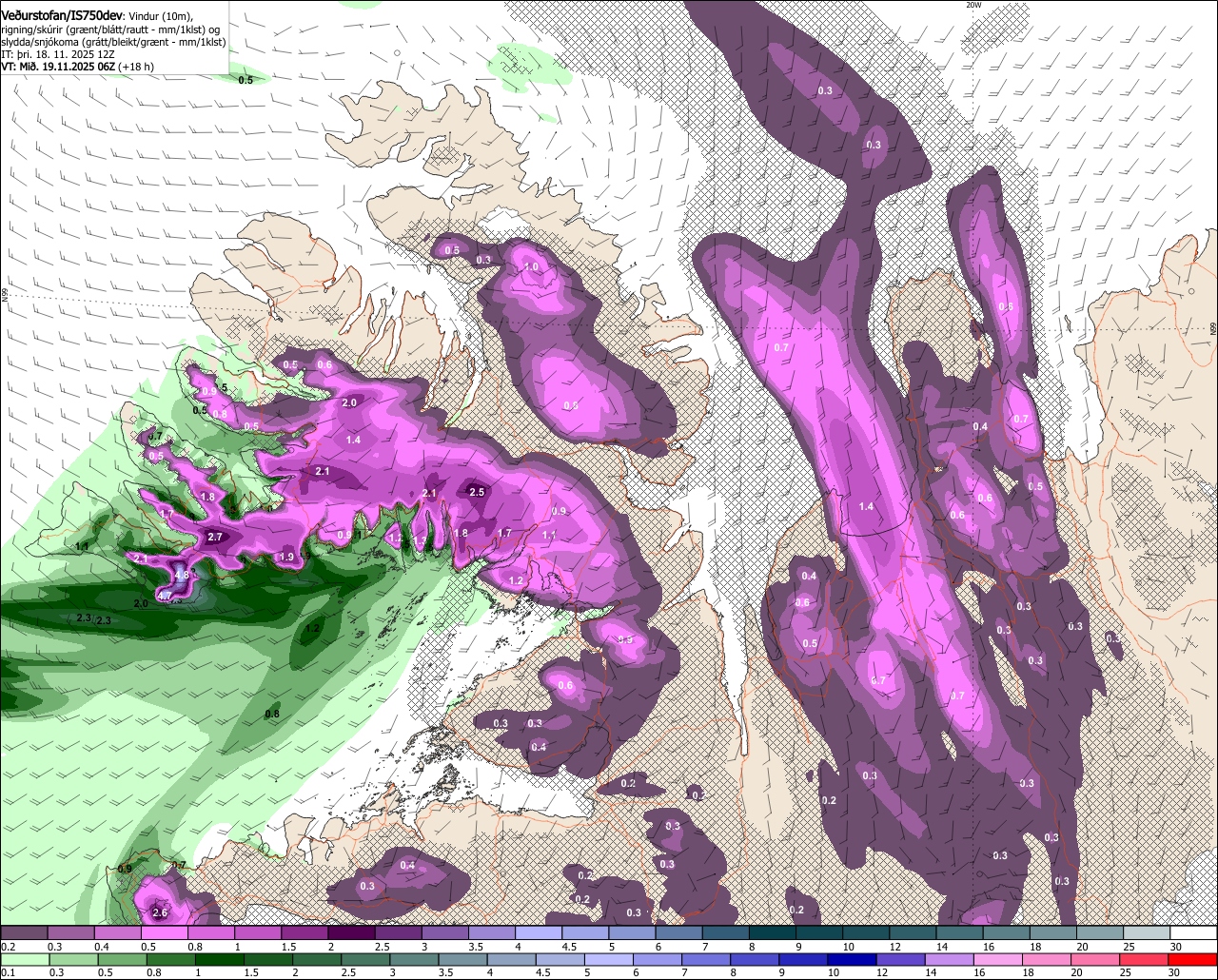
Task: Click the '0.2' label in the legend
Action: 8,947
